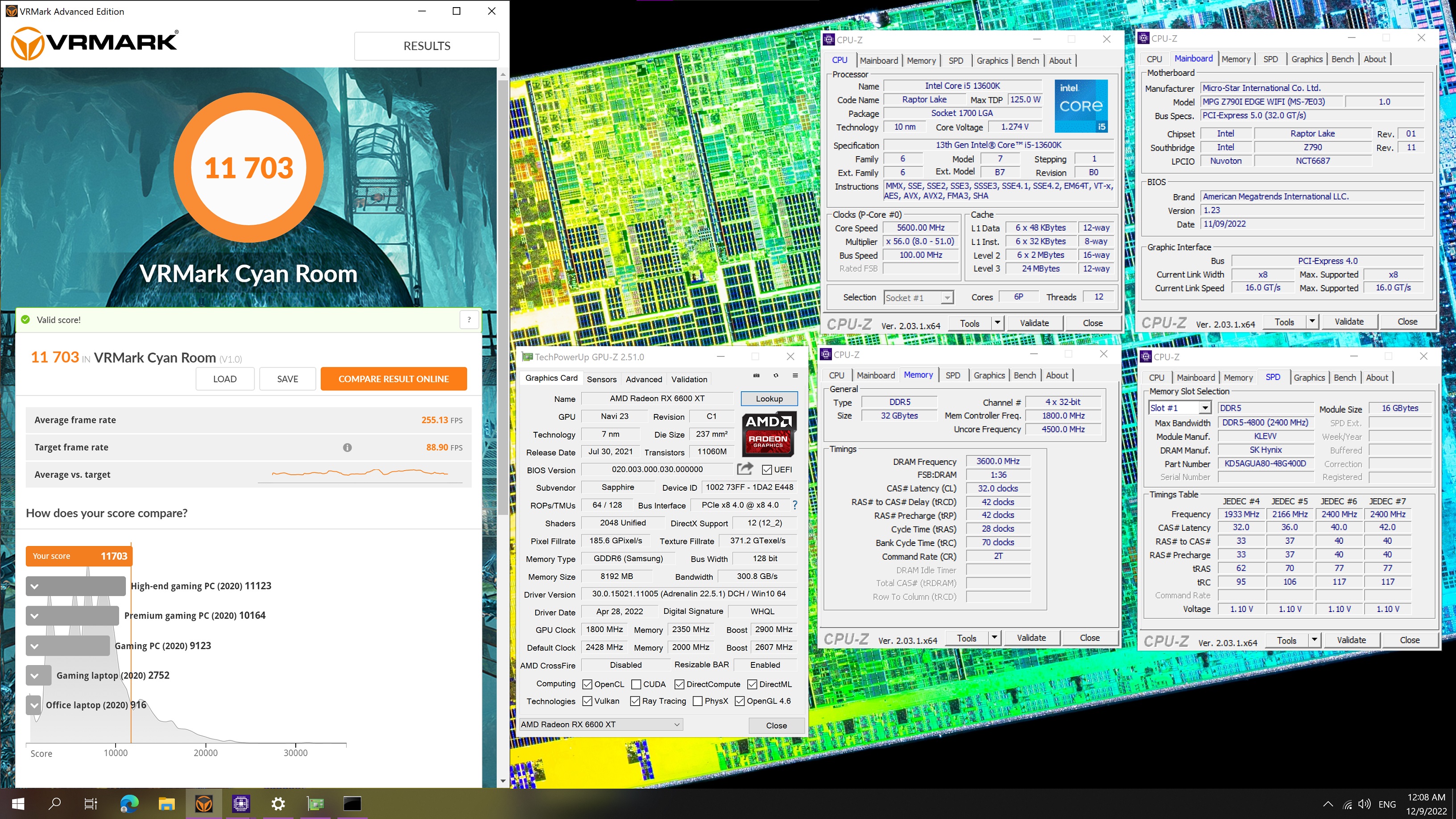Click the GPU-Z refresh icon
The image size is (1456, 819).
[x=775, y=375]
